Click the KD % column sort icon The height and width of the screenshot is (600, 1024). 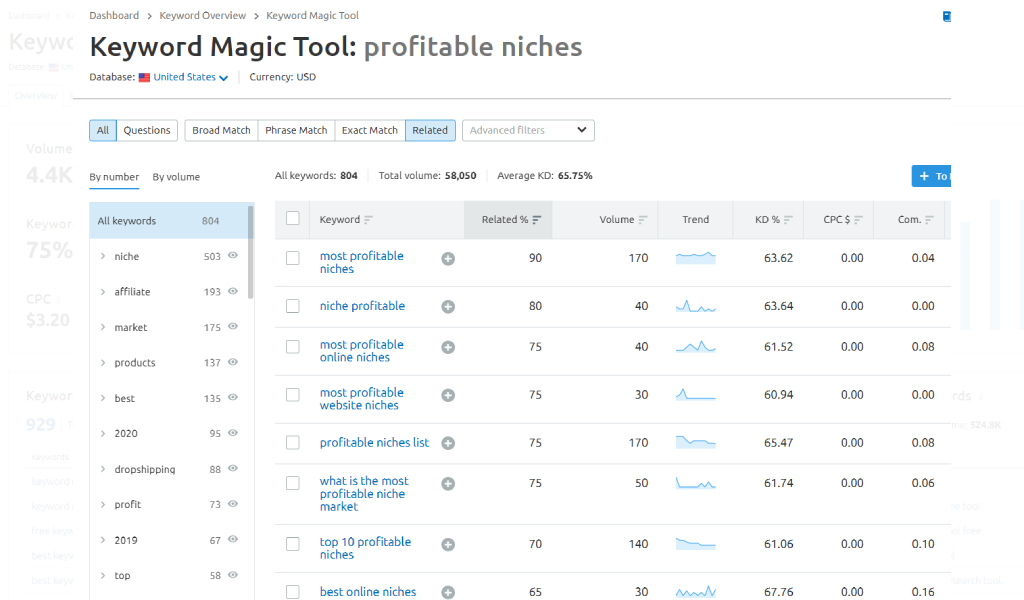coord(788,220)
